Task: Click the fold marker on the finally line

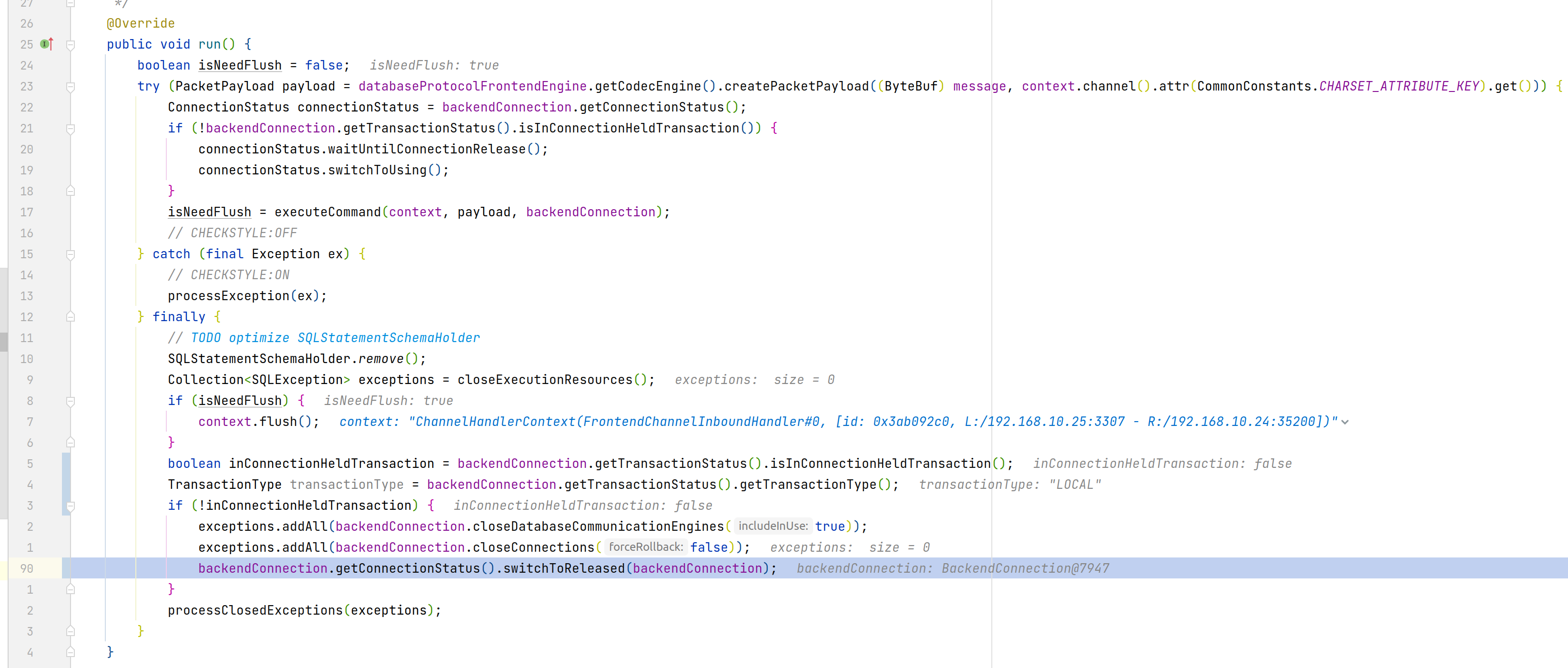Action: (71, 317)
